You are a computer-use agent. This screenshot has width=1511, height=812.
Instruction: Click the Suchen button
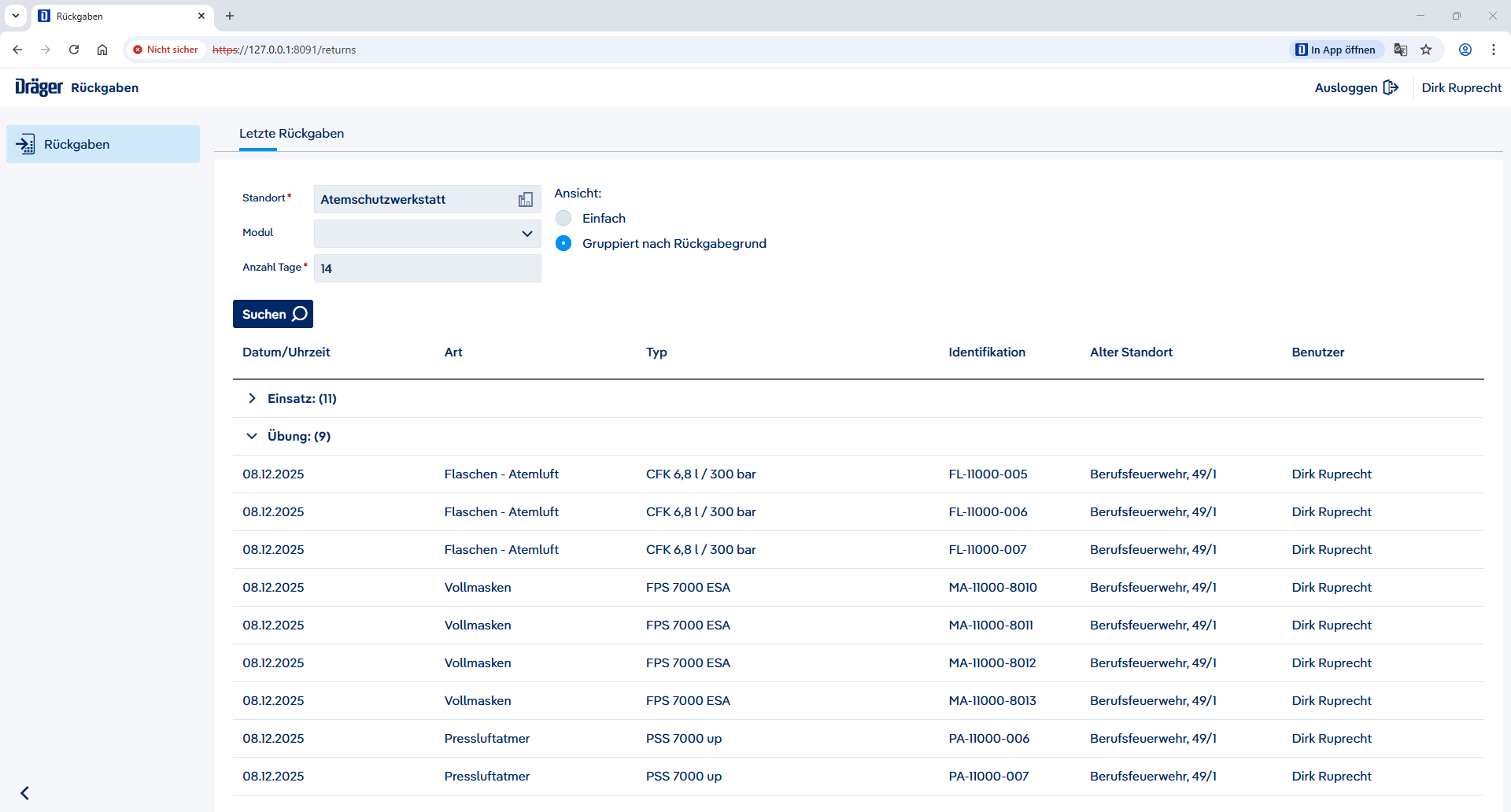pyautogui.click(x=272, y=314)
